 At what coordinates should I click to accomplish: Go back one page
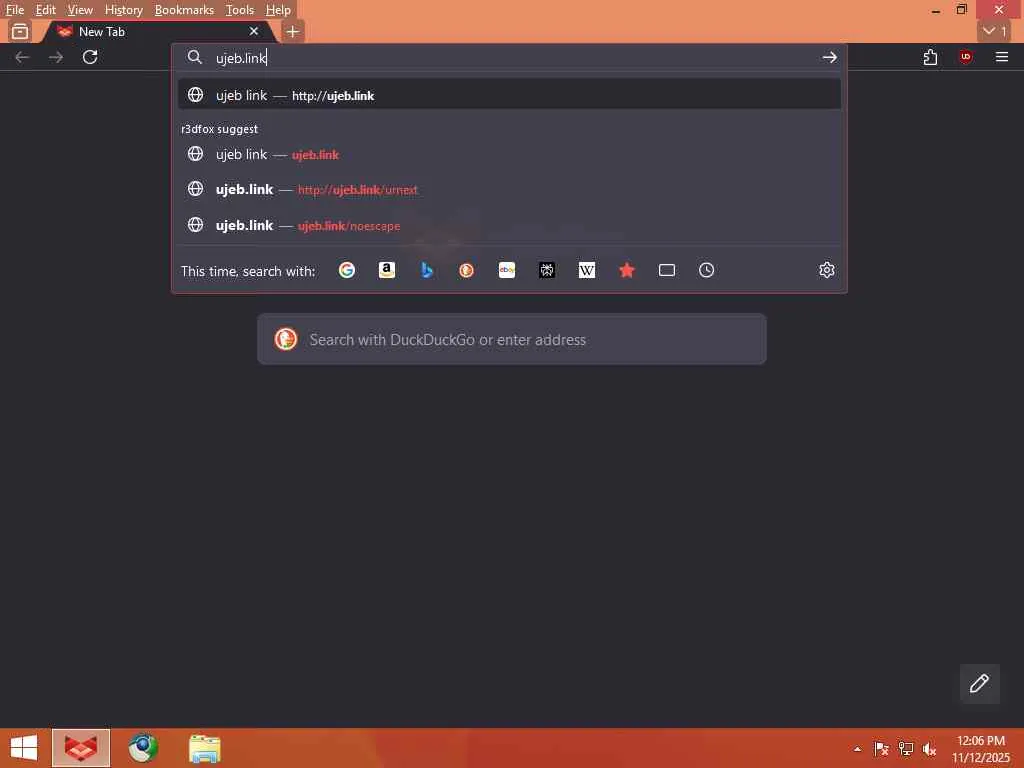coord(22,57)
